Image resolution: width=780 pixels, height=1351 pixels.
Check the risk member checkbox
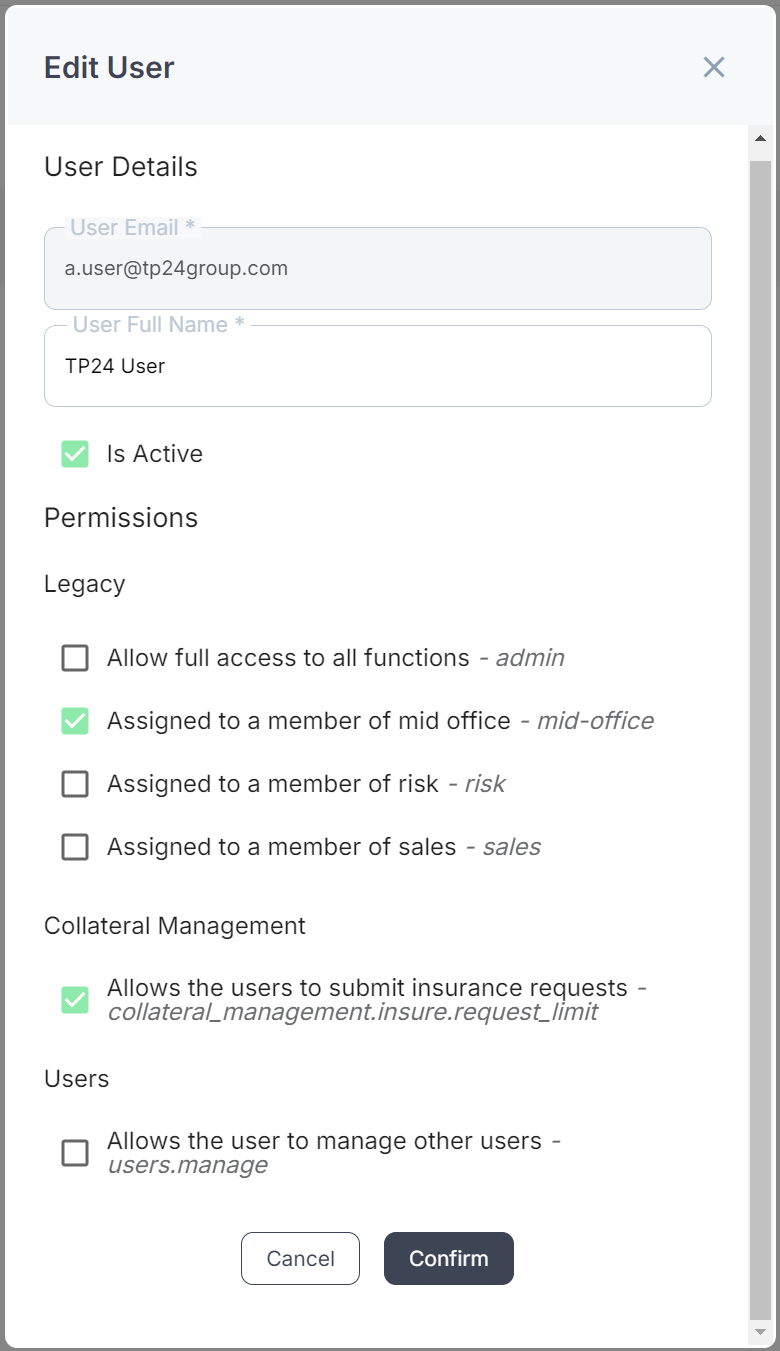coord(74,783)
